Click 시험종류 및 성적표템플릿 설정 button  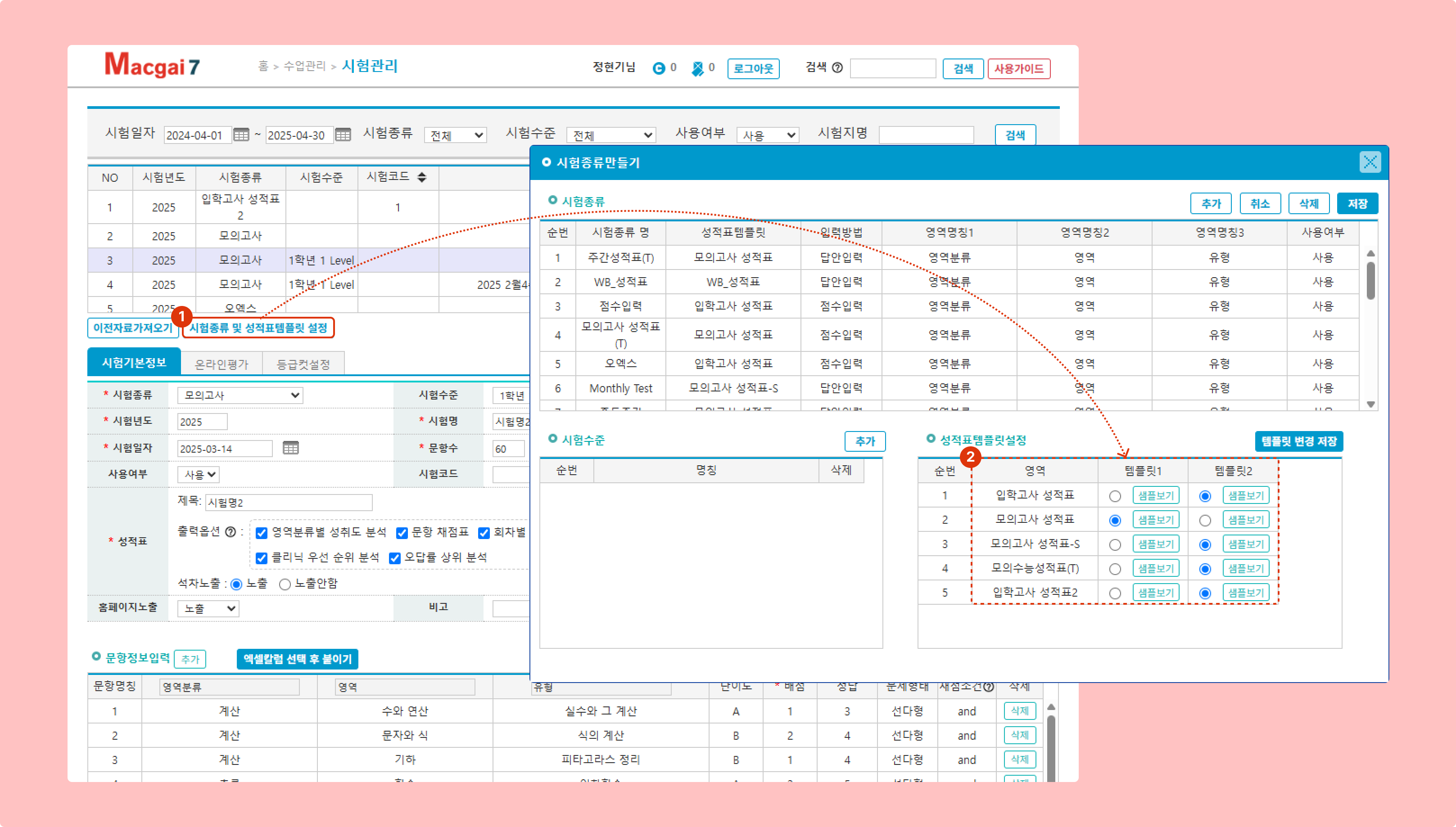(258, 328)
